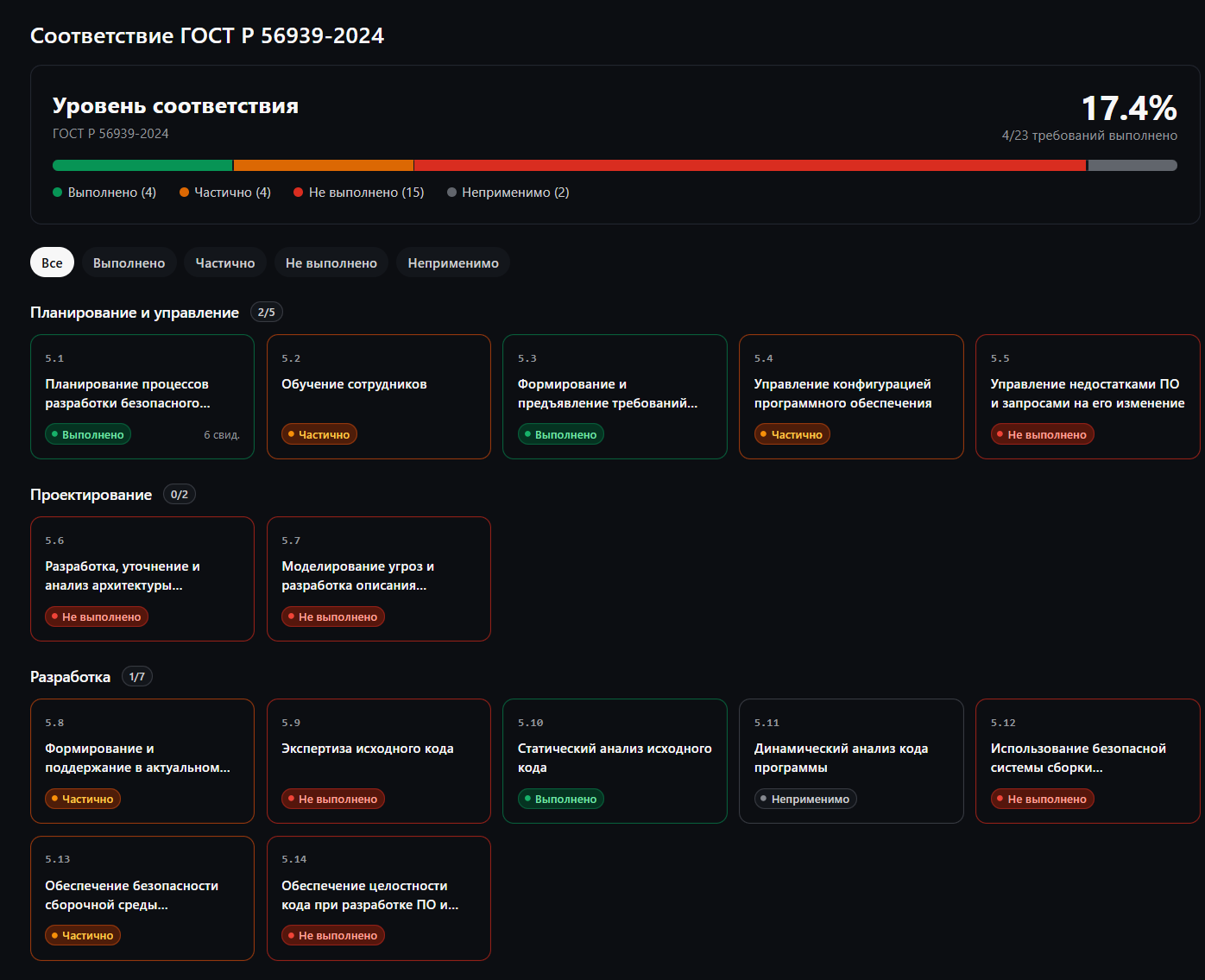1205x980 pixels.
Task: Click the 2/5 badge next to Планирование и управление
Action: coord(267,313)
